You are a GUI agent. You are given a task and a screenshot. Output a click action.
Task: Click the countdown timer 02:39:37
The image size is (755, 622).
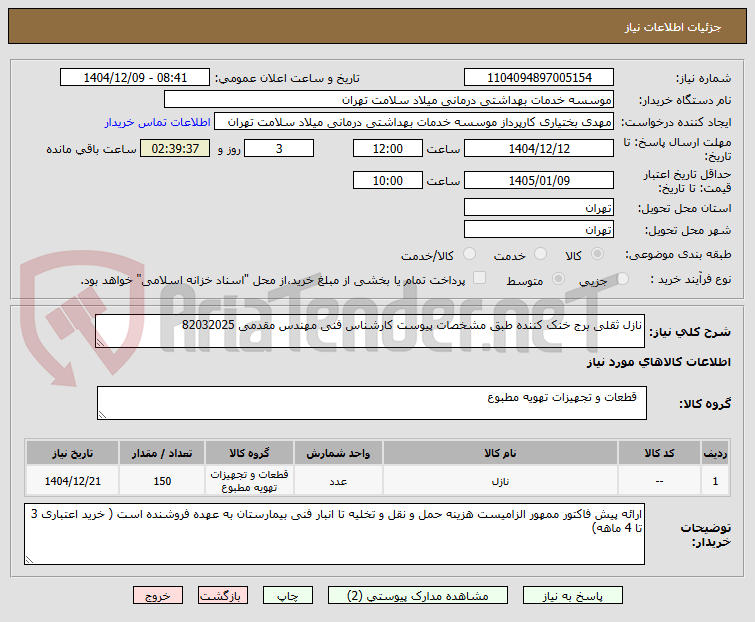tap(175, 148)
